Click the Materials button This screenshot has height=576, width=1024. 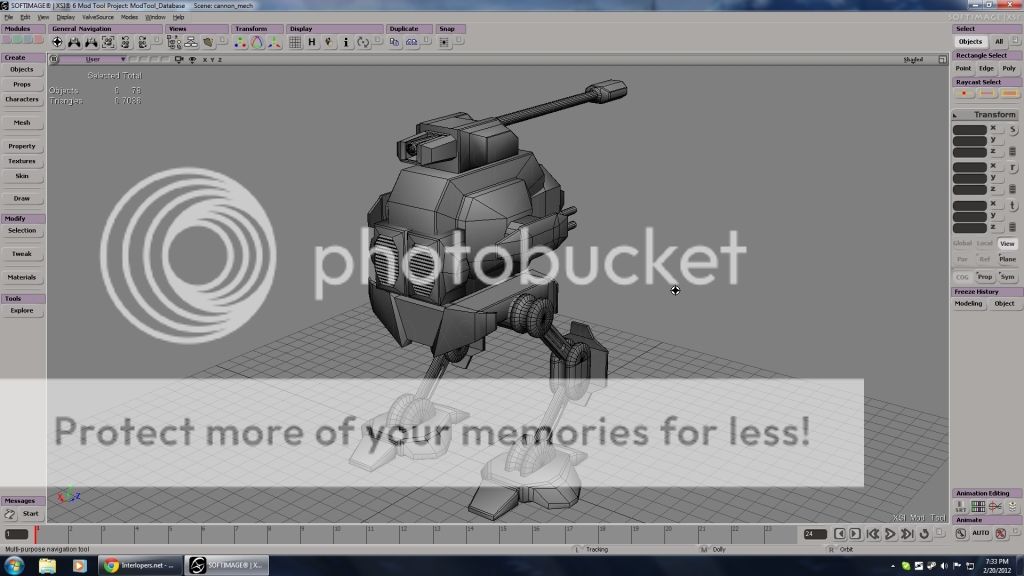point(22,277)
